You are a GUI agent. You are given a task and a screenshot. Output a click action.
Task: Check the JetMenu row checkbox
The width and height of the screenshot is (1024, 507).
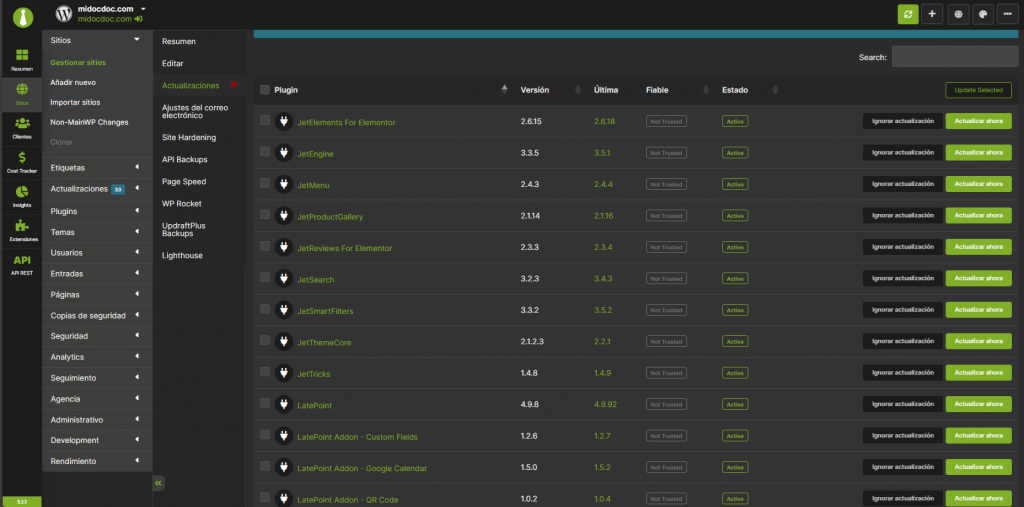pyautogui.click(x=264, y=183)
